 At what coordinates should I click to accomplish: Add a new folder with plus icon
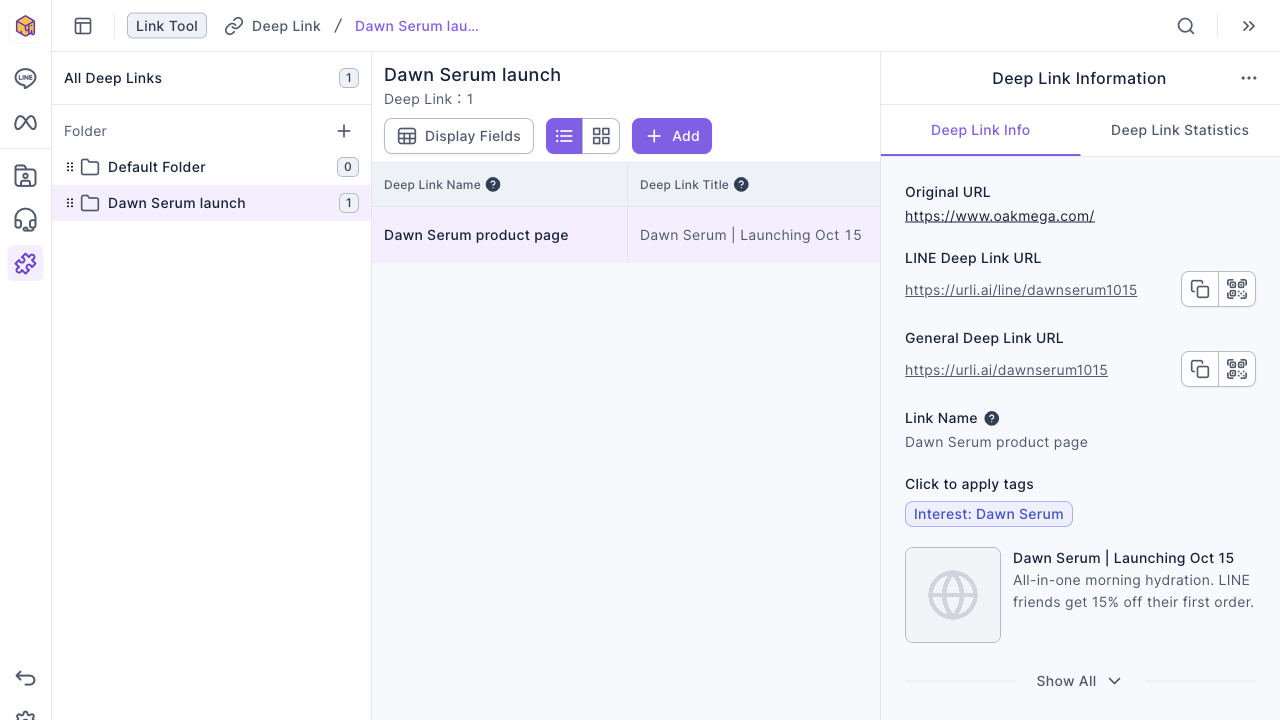[x=344, y=131]
